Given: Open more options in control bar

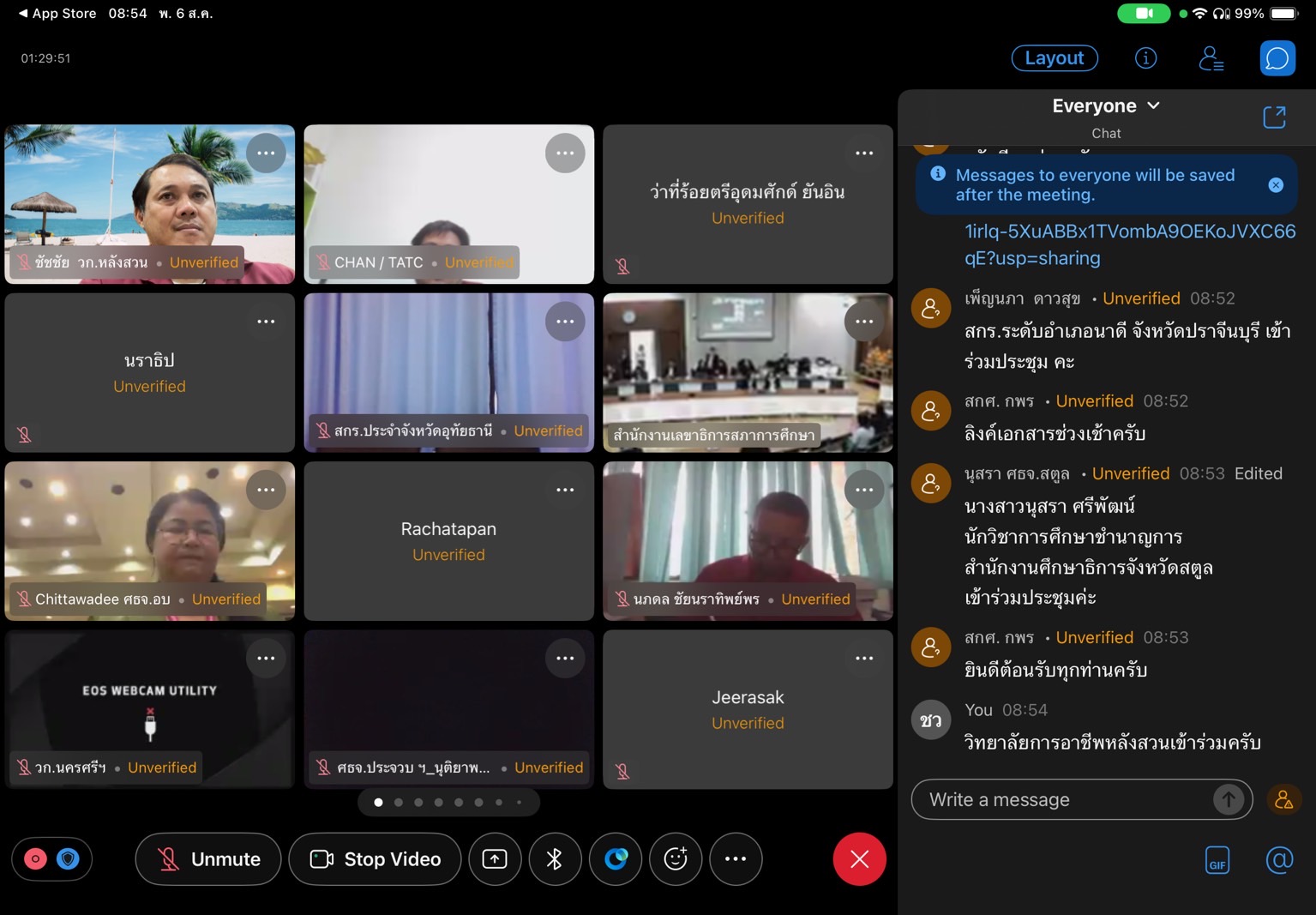Looking at the screenshot, I should (x=736, y=859).
